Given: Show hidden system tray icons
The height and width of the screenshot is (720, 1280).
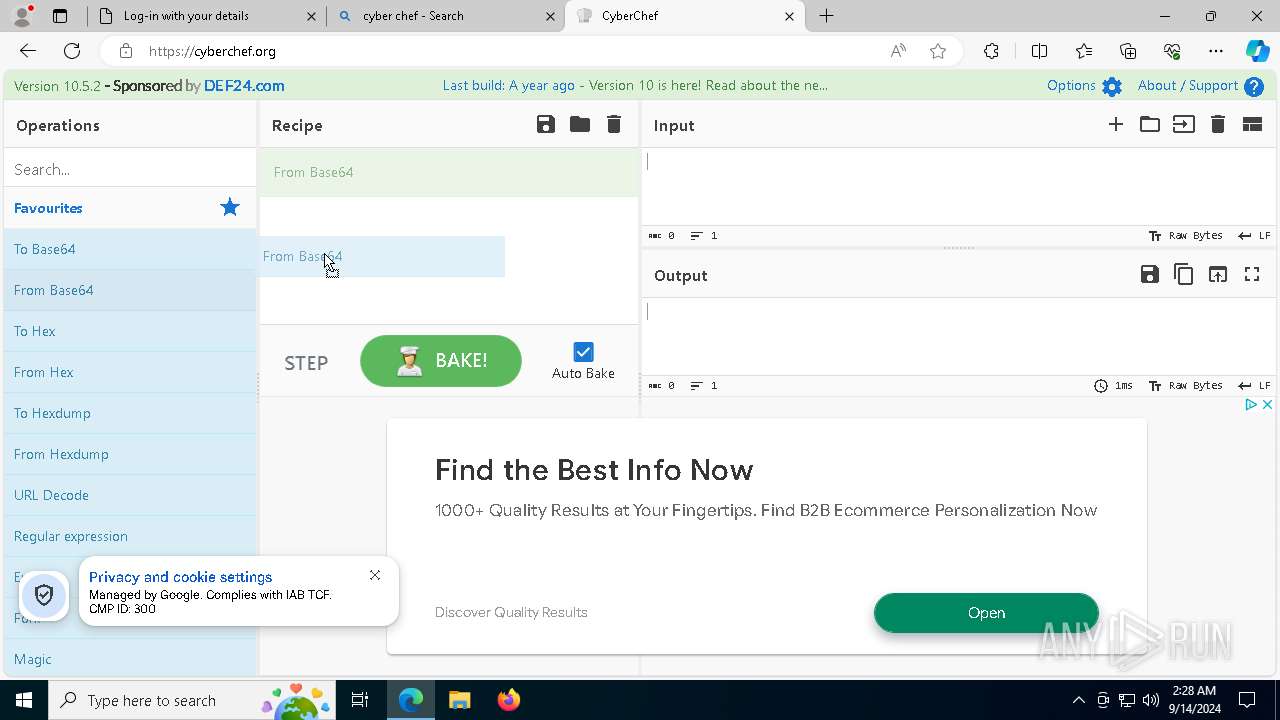Looking at the screenshot, I should (x=1078, y=700).
